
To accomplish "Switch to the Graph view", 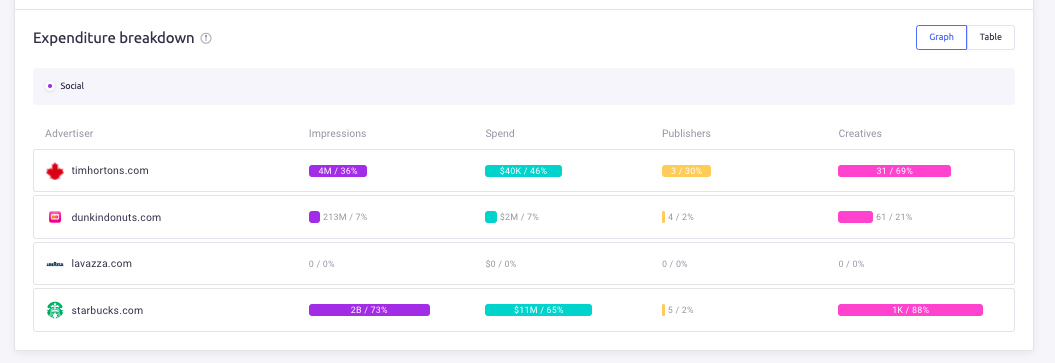I will coord(941,38).
